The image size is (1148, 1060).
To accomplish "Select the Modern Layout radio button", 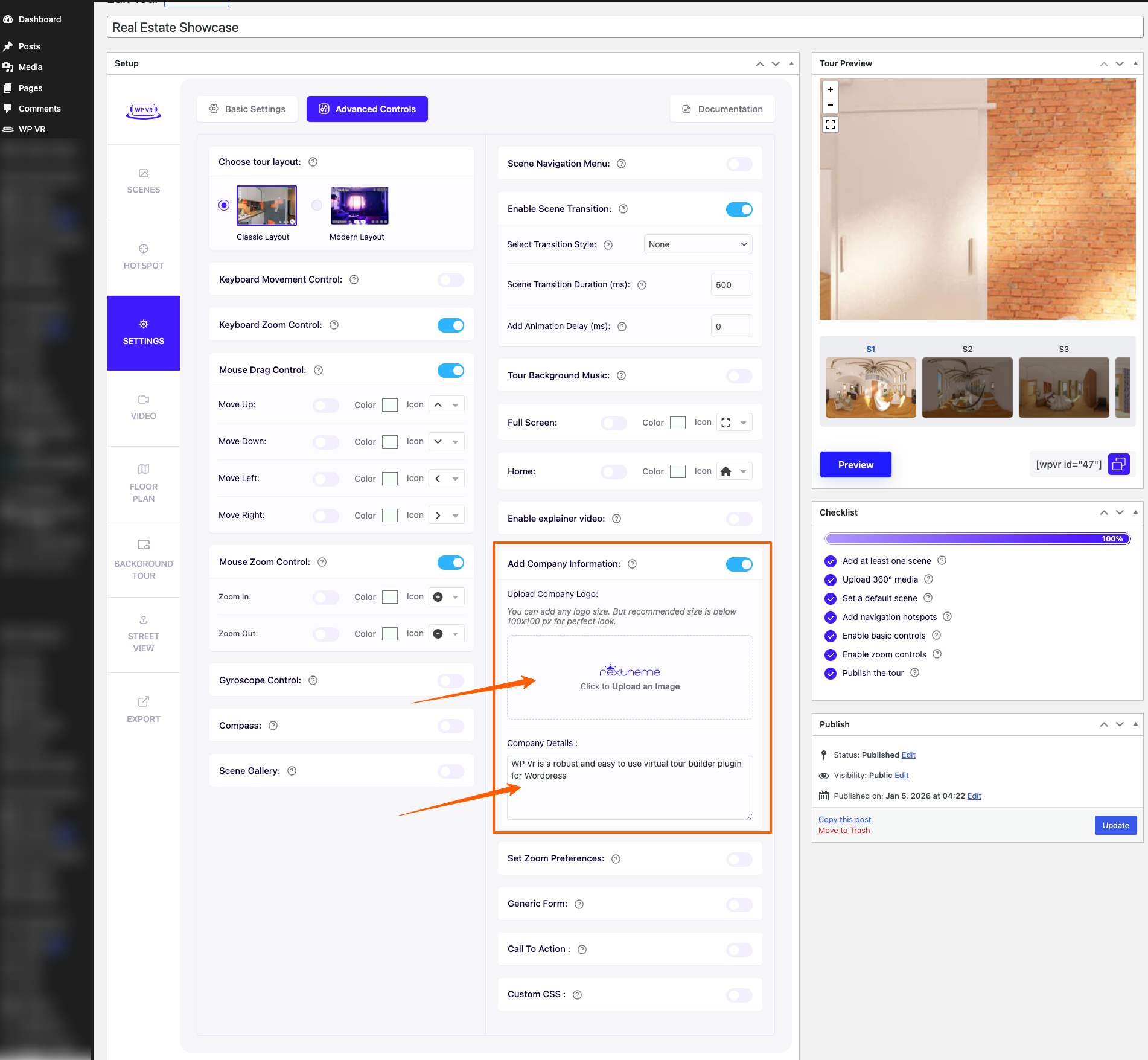I will (x=317, y=205).
